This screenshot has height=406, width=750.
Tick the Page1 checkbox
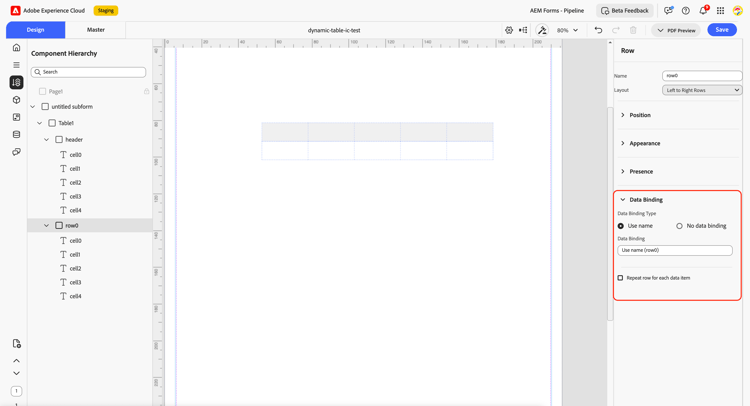pos(43,91)
